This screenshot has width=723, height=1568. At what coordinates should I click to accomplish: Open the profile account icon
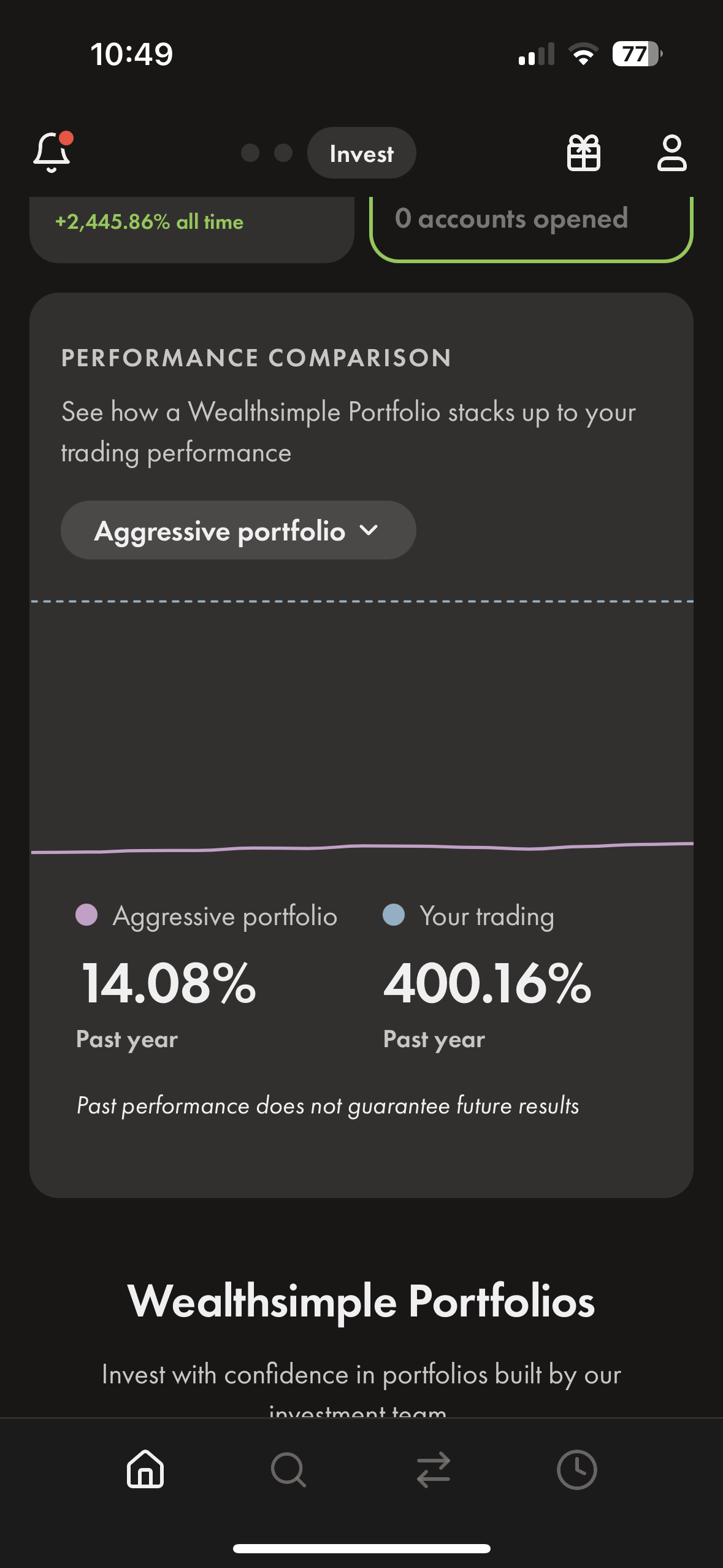click(x=671, y=153)
